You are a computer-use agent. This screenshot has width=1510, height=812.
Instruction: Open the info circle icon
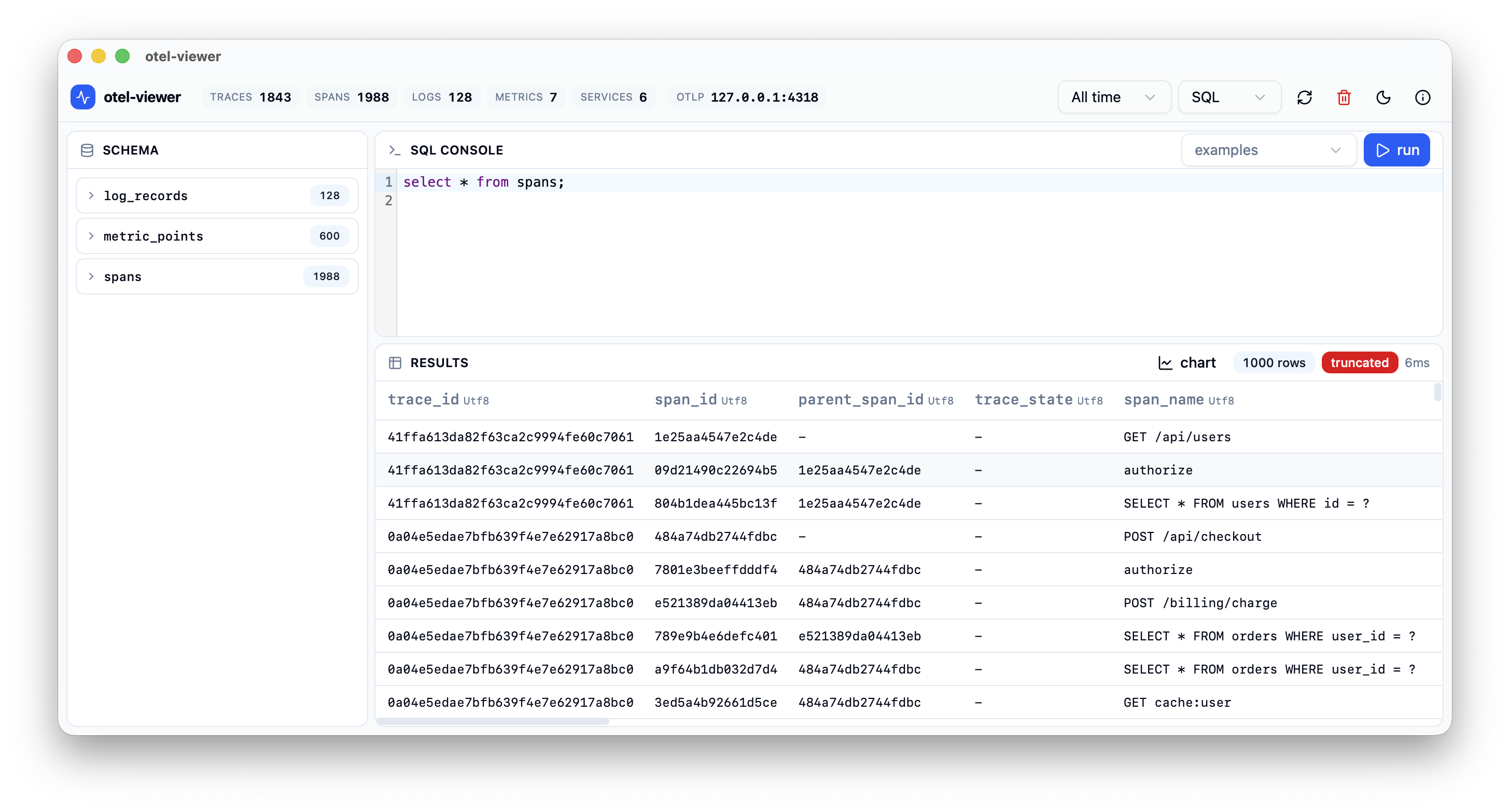(x=1422, y=97)
